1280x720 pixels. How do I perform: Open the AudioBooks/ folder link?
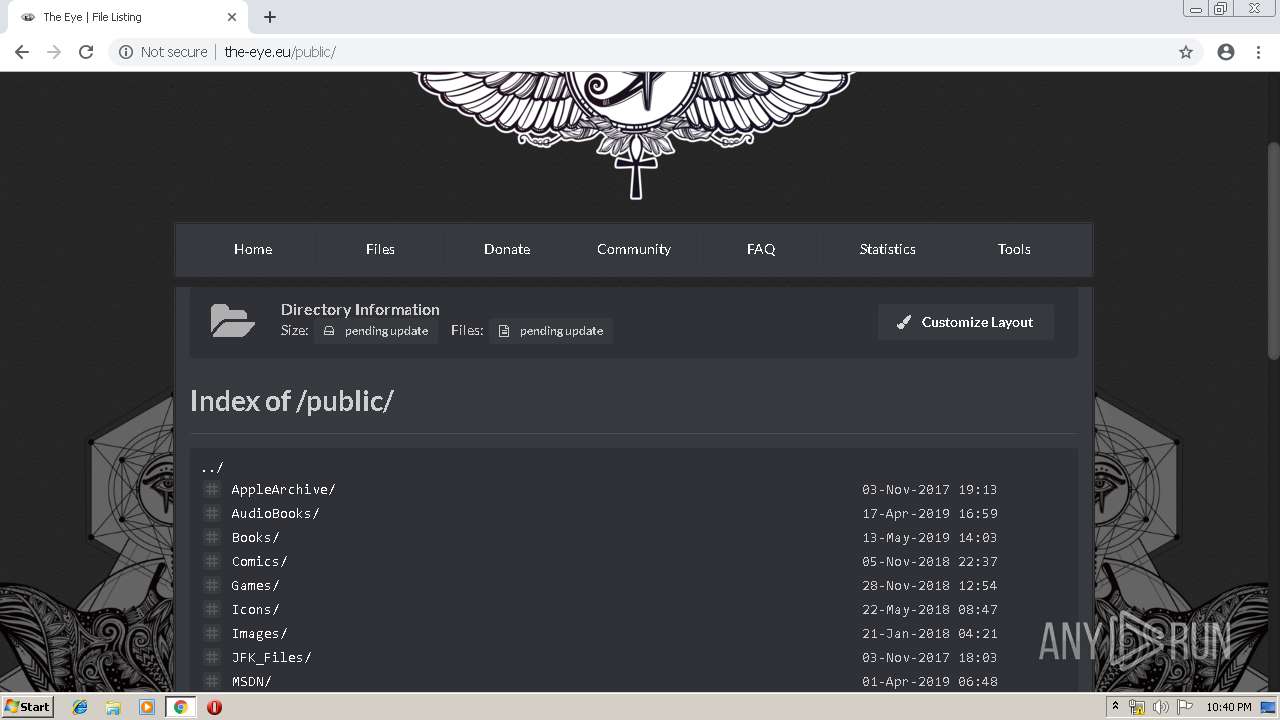tap(276, 513)
